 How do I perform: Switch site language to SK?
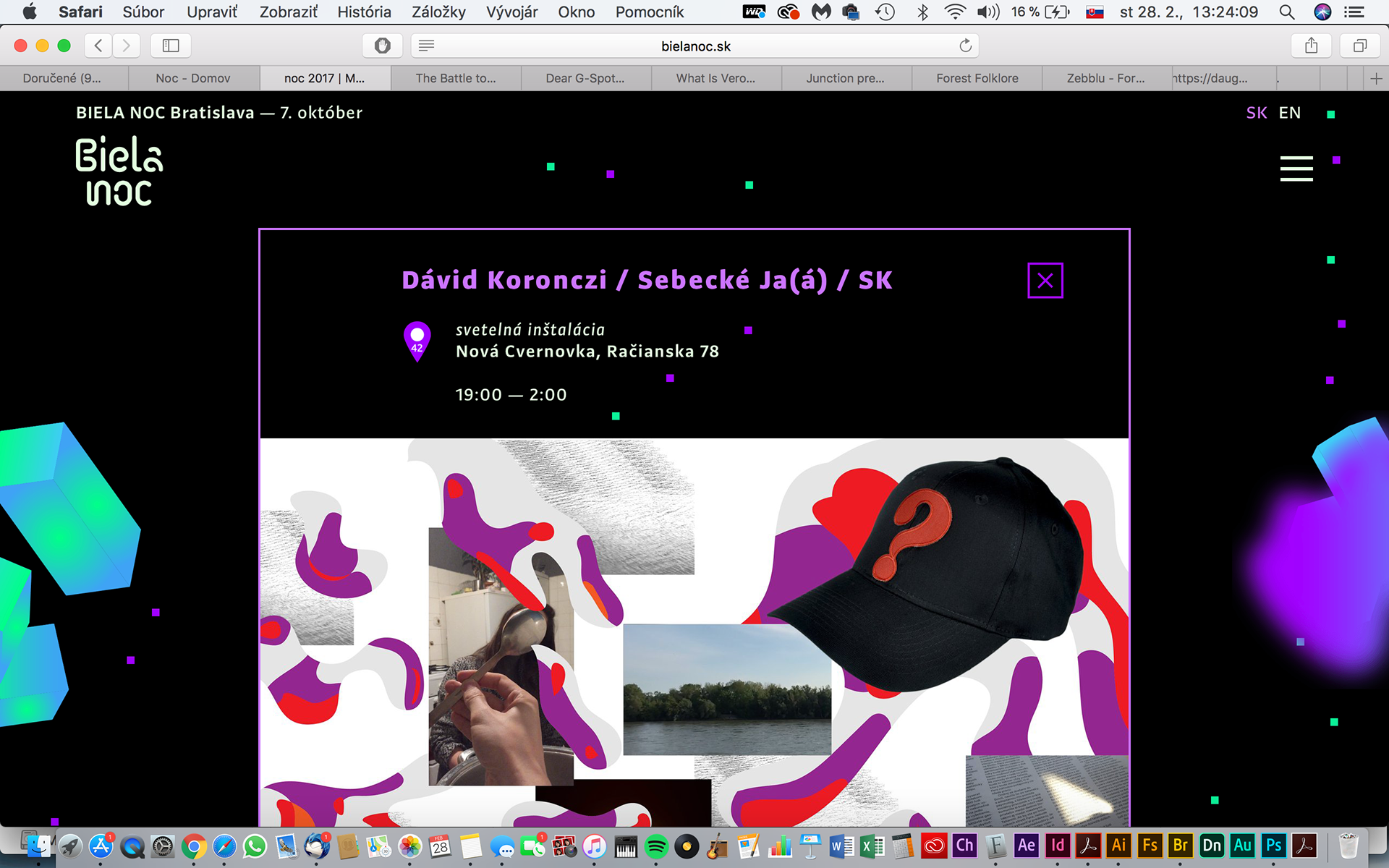pyautogui.click(x=1256, y=113)
